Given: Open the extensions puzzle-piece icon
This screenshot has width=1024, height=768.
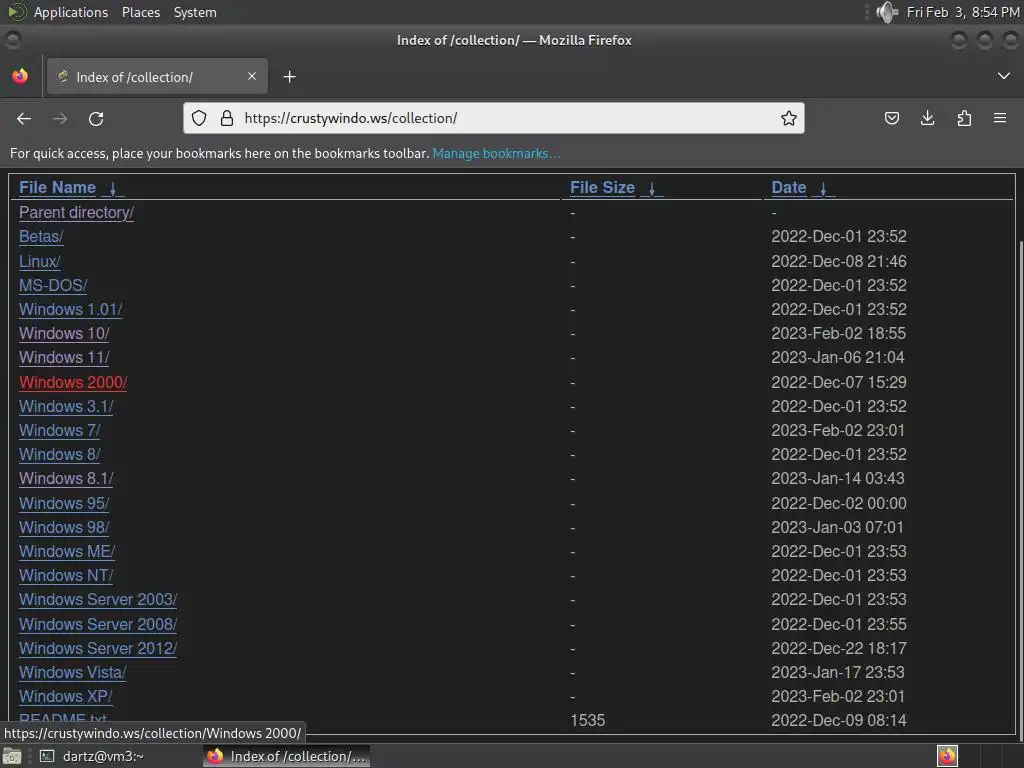Looking at the screenshot, I should click(964, 118).
